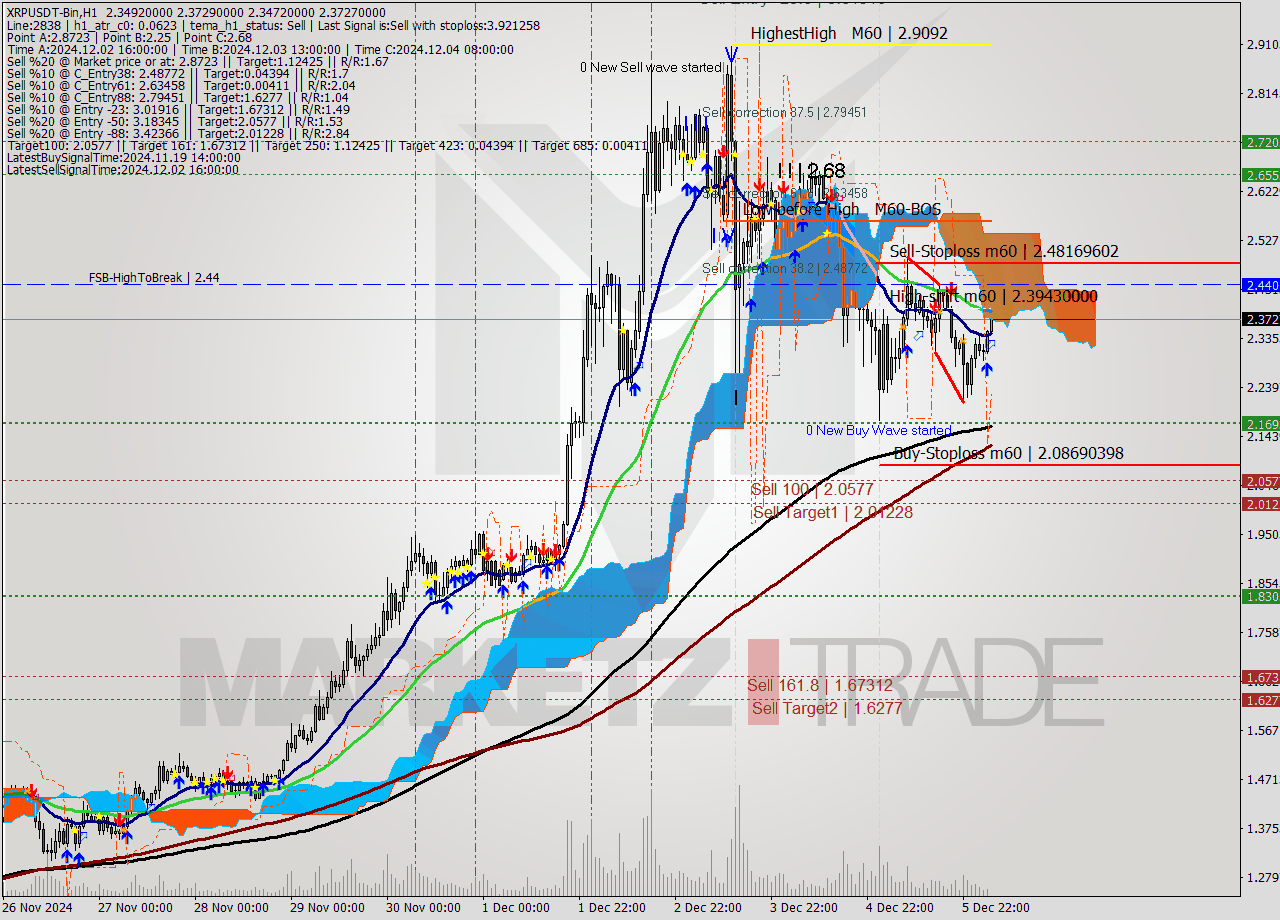Click the Sell Target1 | 2.01228 label
Viewport: 1280px width, 920px height.
833,512
